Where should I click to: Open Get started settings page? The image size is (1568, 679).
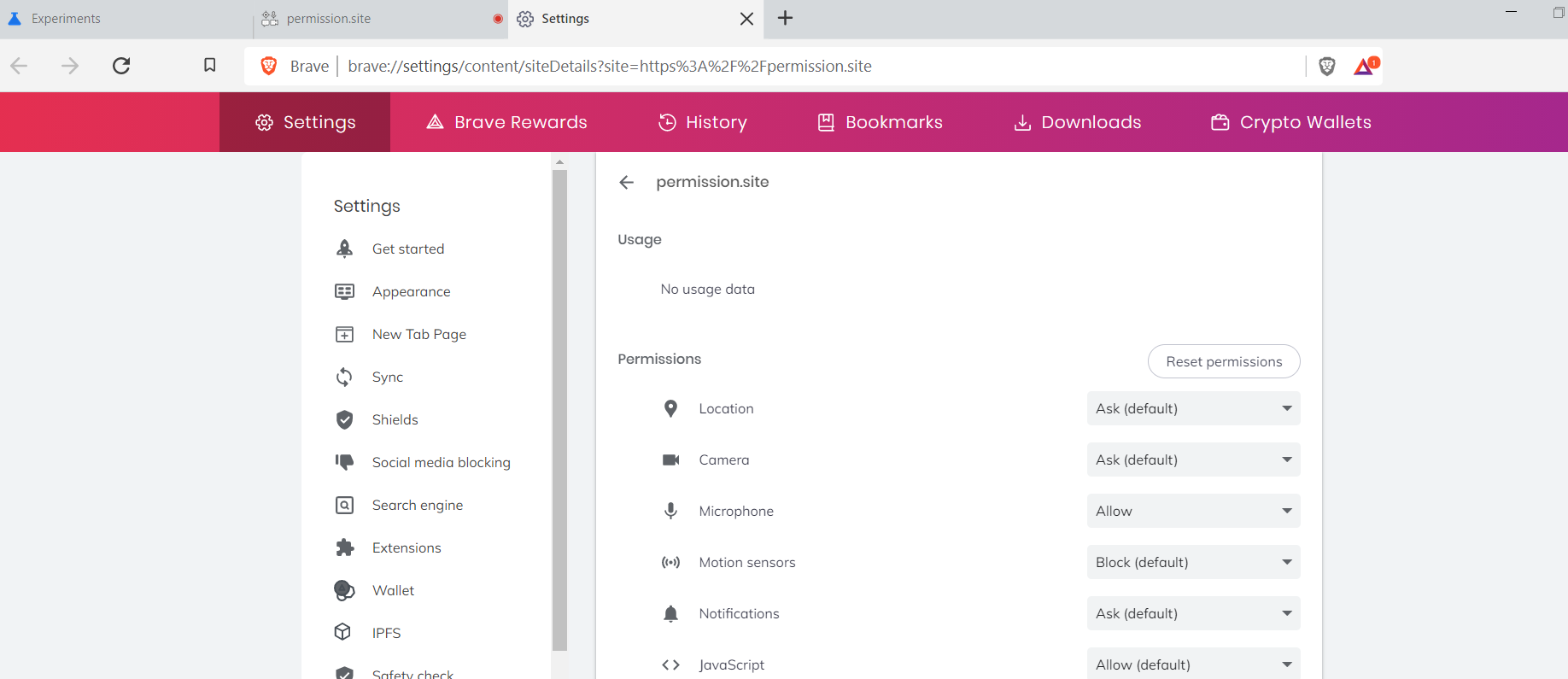407,249
